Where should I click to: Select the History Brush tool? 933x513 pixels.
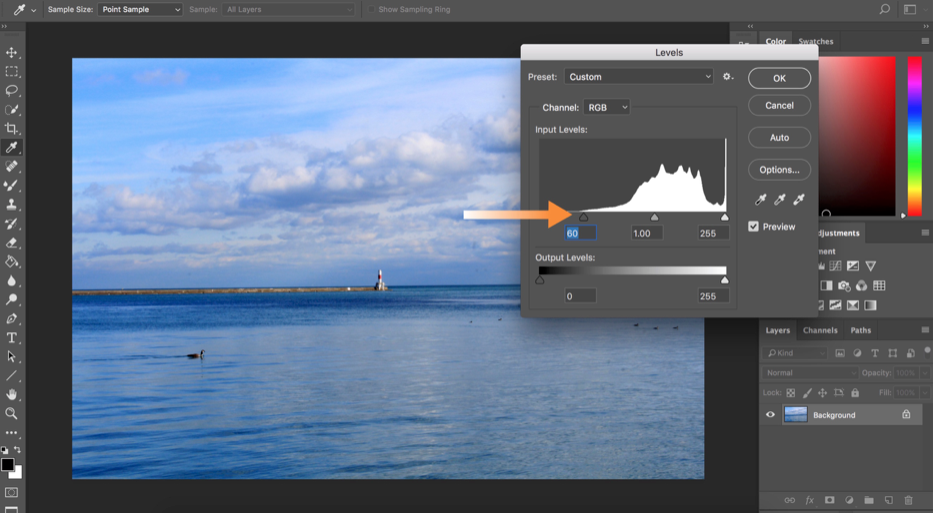(x=11, y=224)
